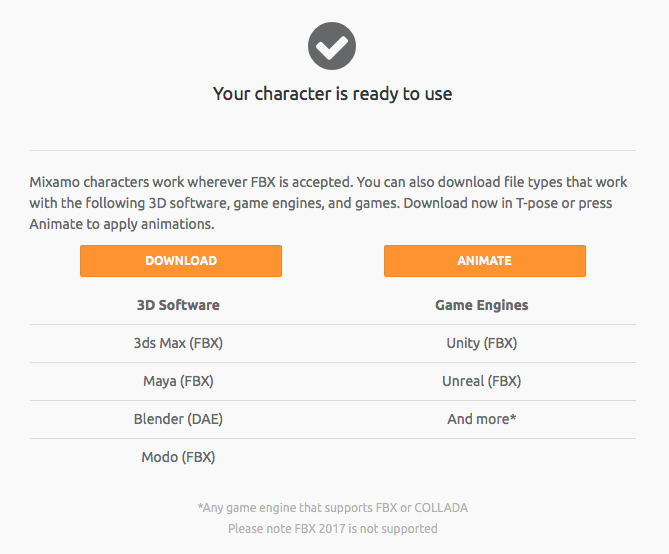669x554 pixels.
Task: Click empty cell beside Modo (FBX)
Action: 481,457
